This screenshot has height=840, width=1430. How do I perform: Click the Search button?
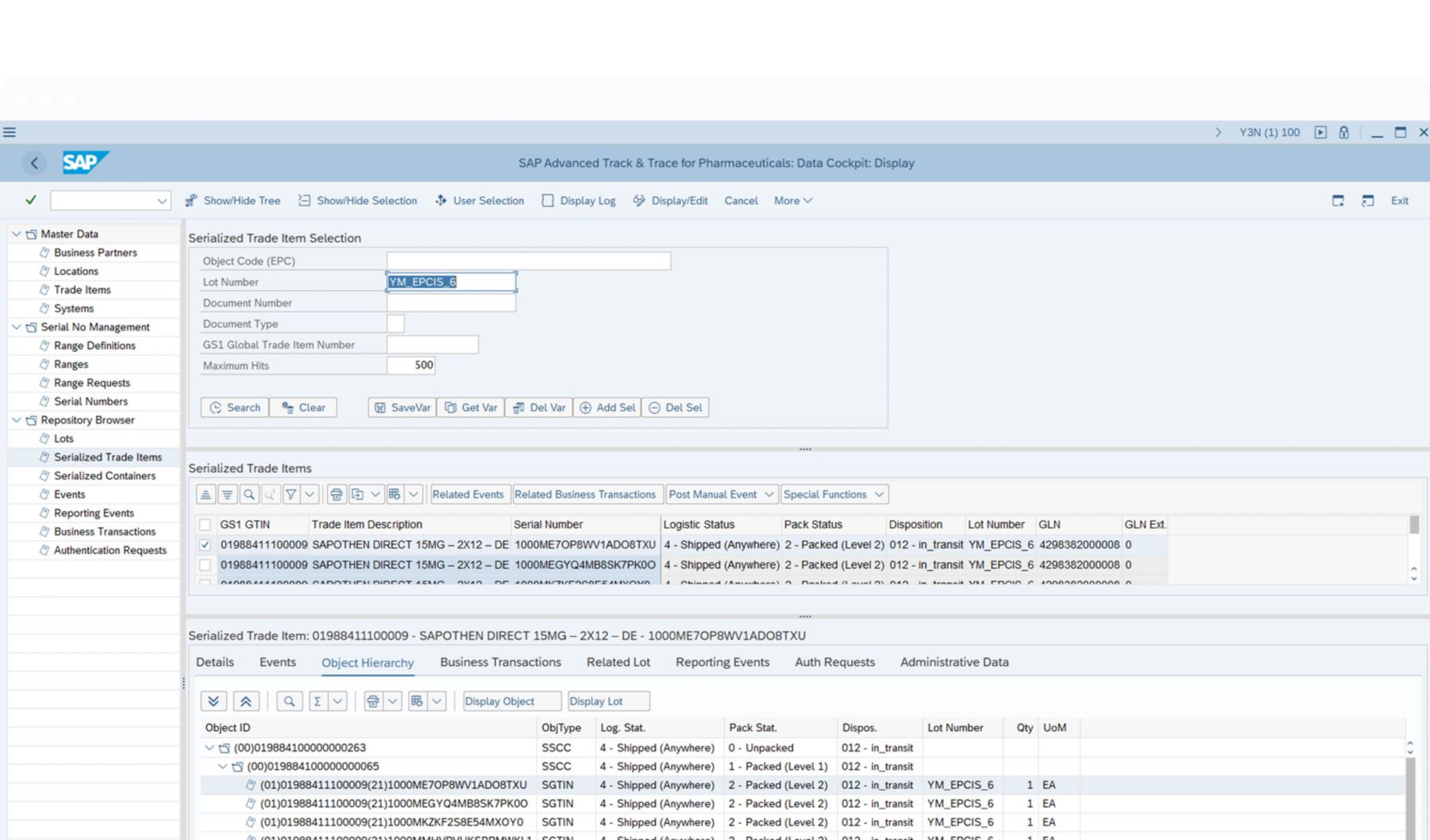coord(235,407)
